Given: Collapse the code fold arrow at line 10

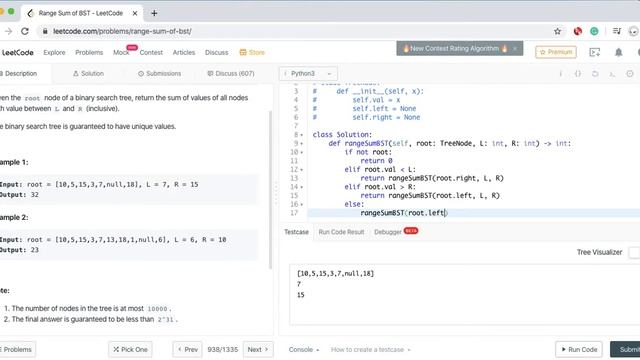Looking at the screenshot, I should tap(302, 152).
